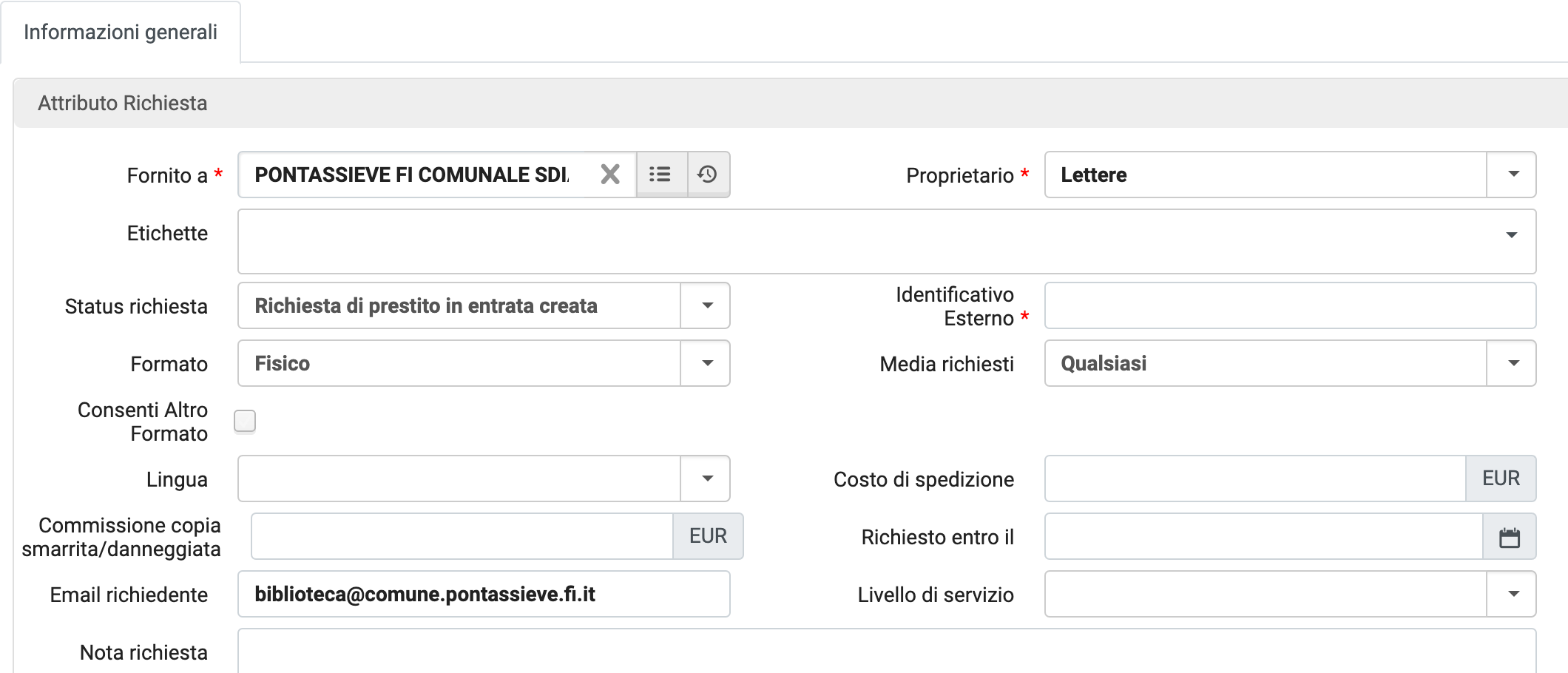The width and height of the screenshot is (1568, 673).
Task: Open the Status richiesta dropdown
Action: click(706, 305)
